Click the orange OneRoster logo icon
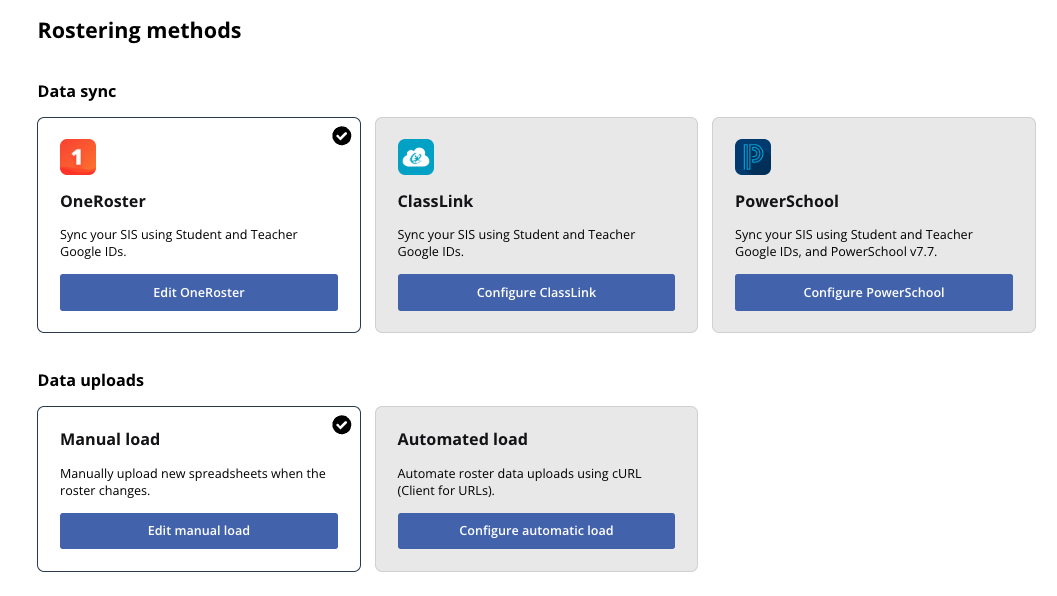 click(x=78, y=157)
